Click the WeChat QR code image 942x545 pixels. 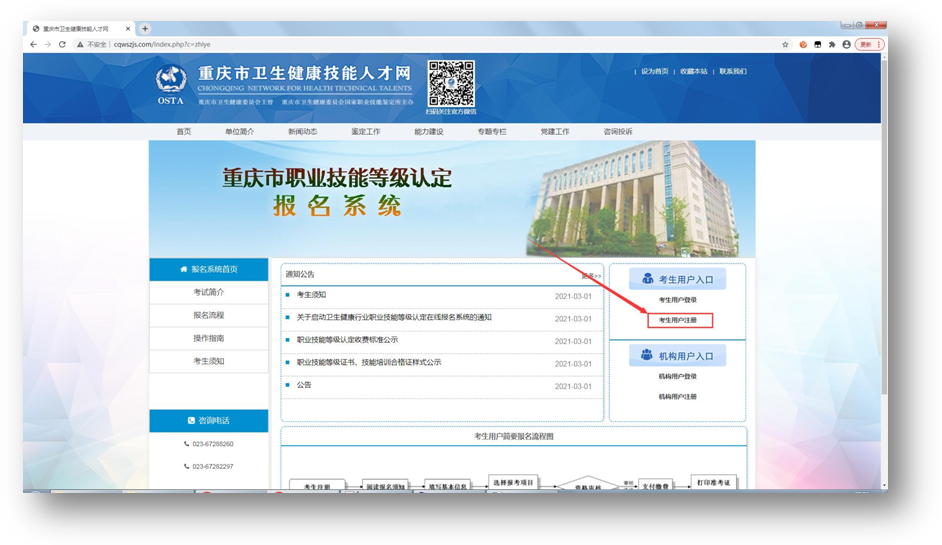(451, 83)
